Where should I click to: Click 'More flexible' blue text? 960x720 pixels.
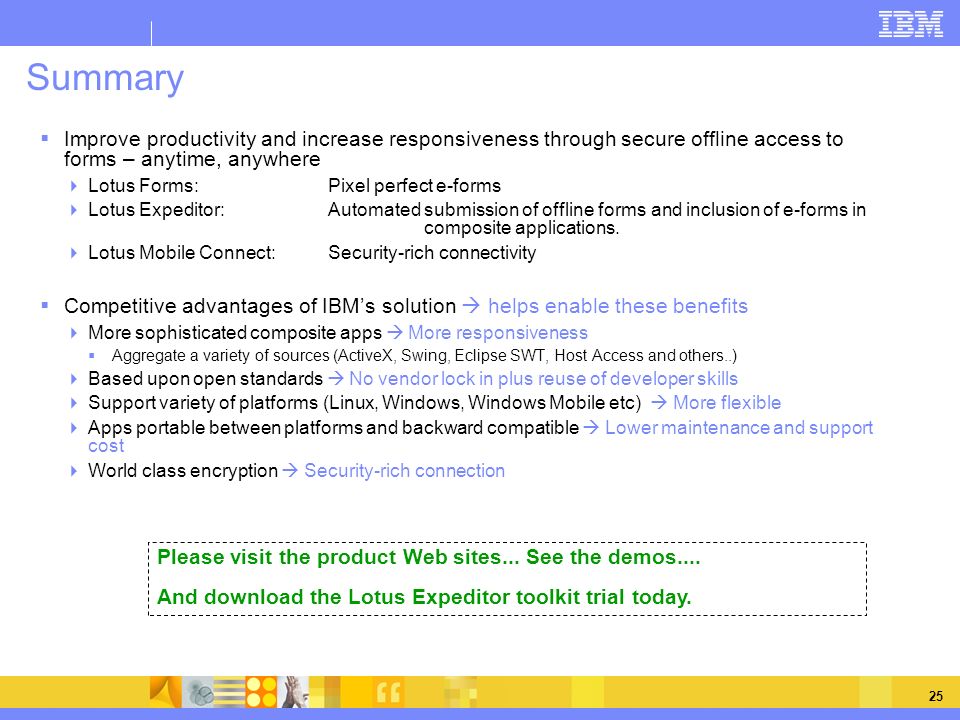(727, 403)
